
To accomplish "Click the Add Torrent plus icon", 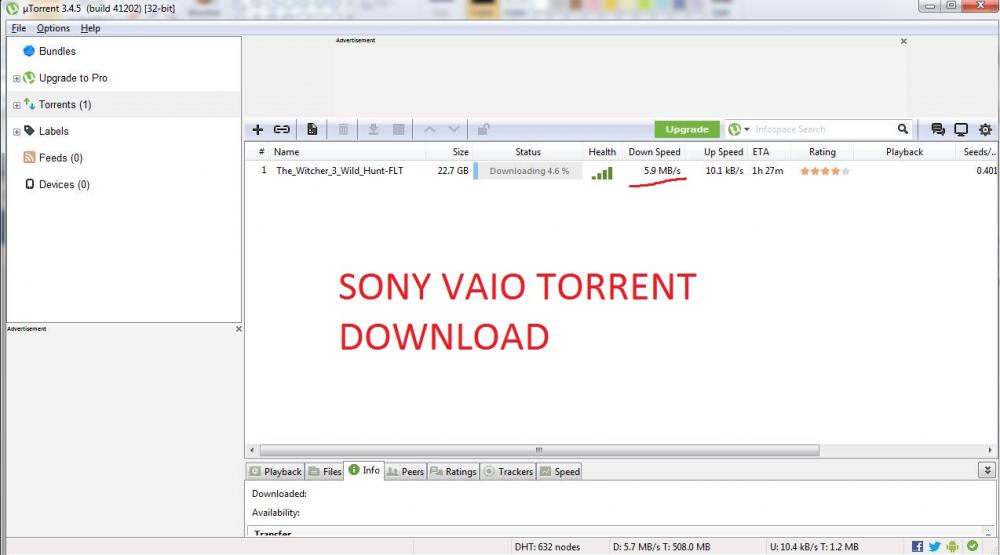I will pyautogui.click(x=258, y=130).
